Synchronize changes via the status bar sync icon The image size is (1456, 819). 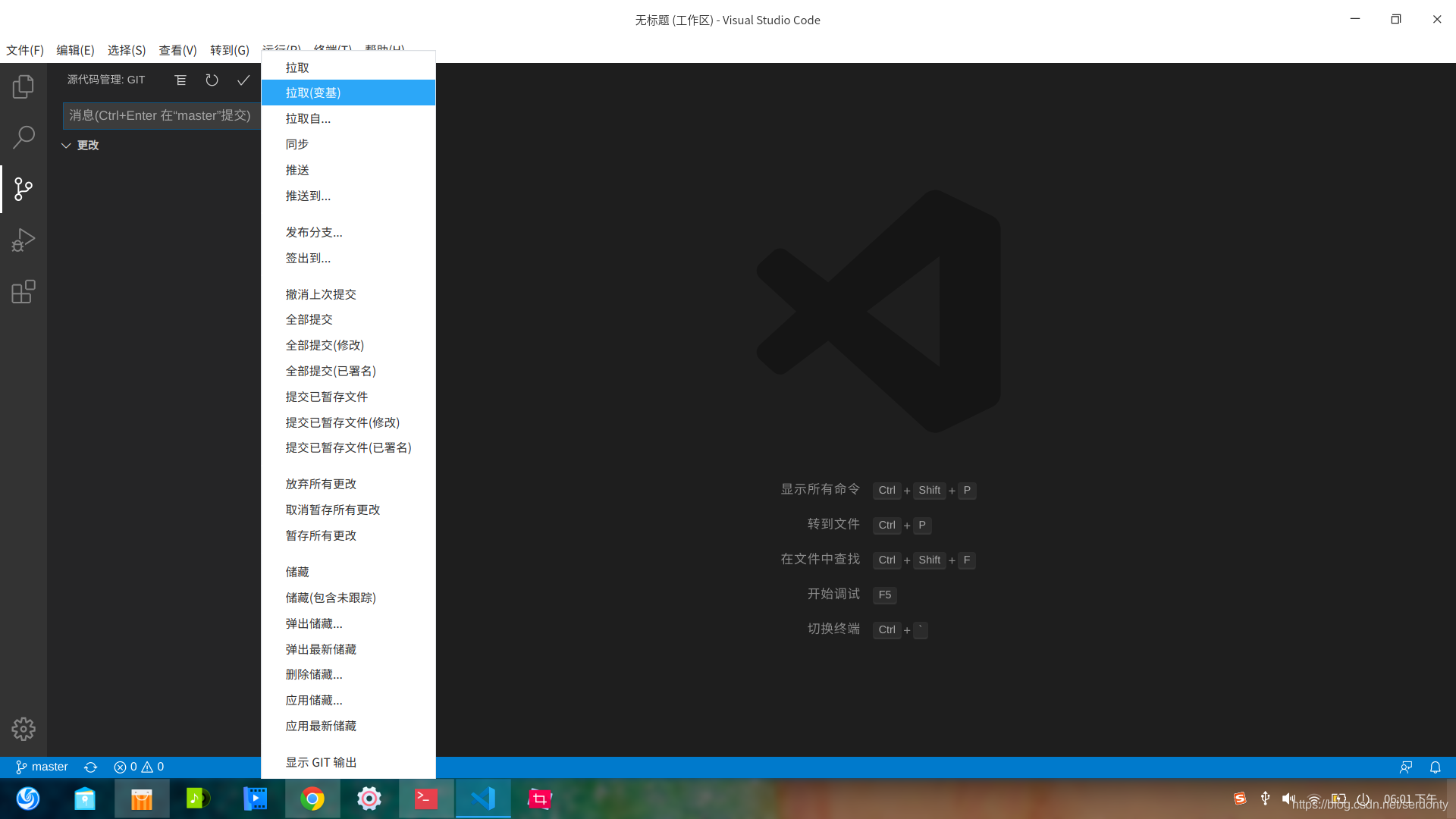(x=91, y=767)
